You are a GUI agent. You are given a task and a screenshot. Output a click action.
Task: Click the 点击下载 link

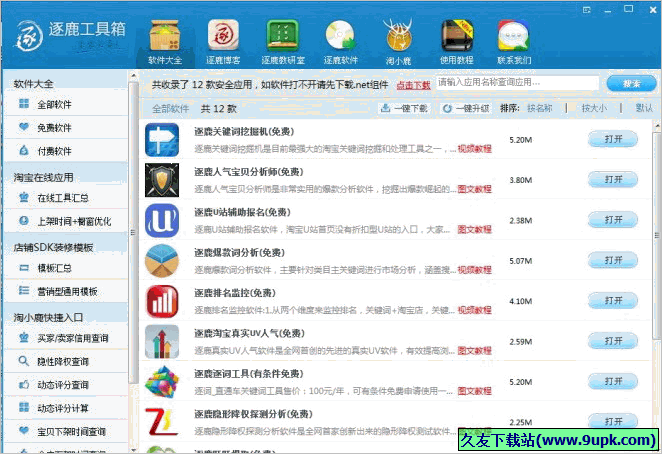pos(413,85)
